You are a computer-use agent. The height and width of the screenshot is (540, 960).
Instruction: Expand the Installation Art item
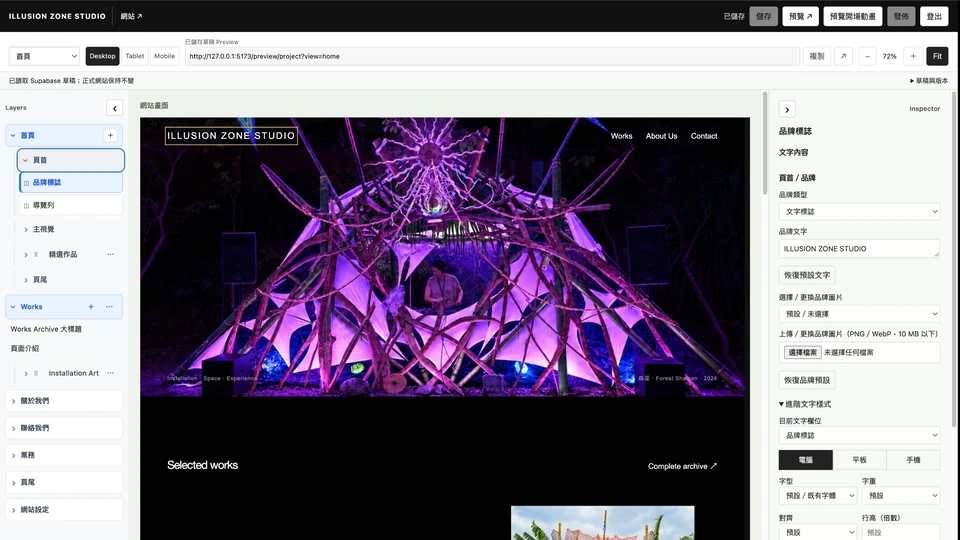(x=26, y=373)
